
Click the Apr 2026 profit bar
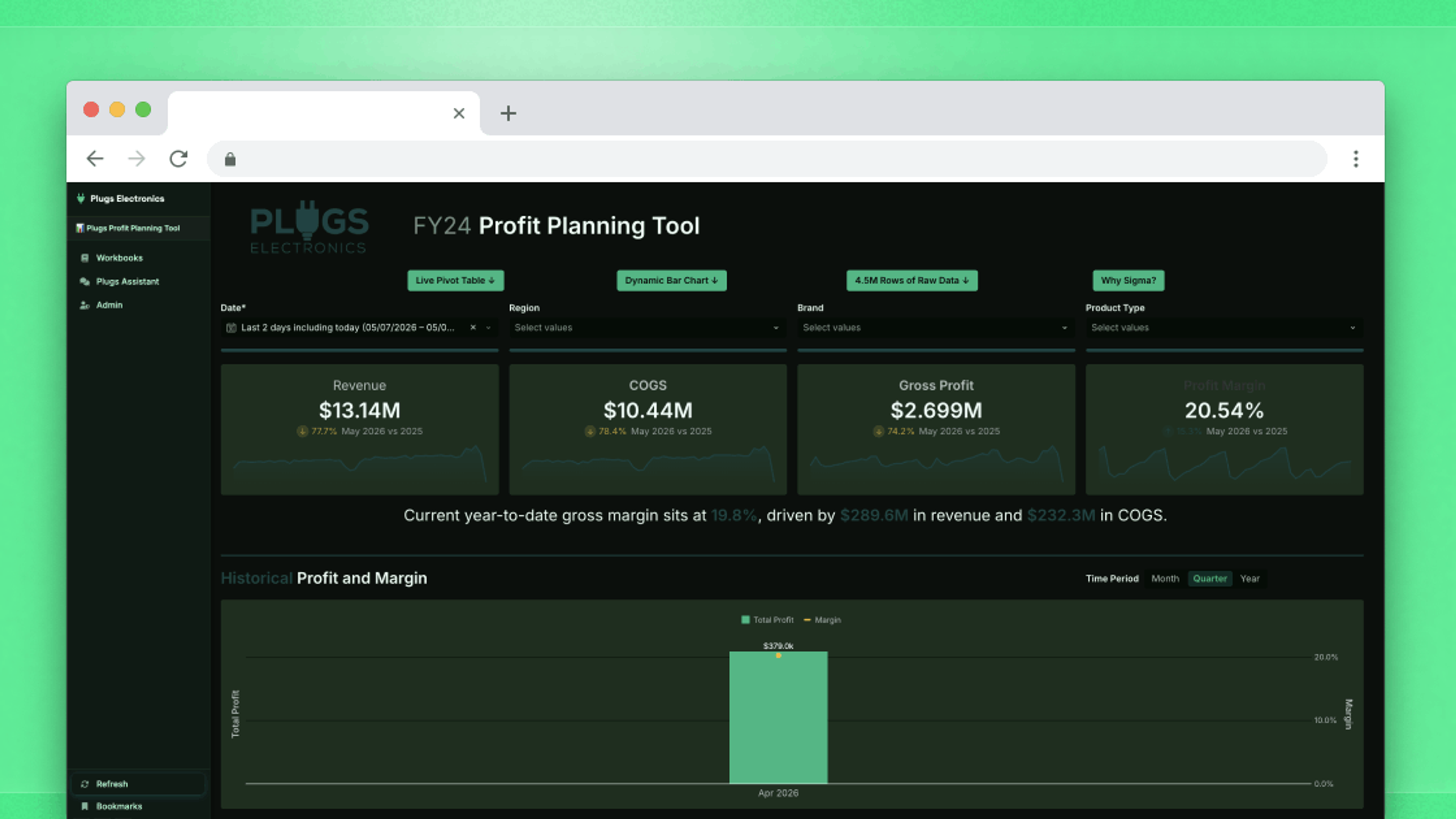[x=778, y=718]
